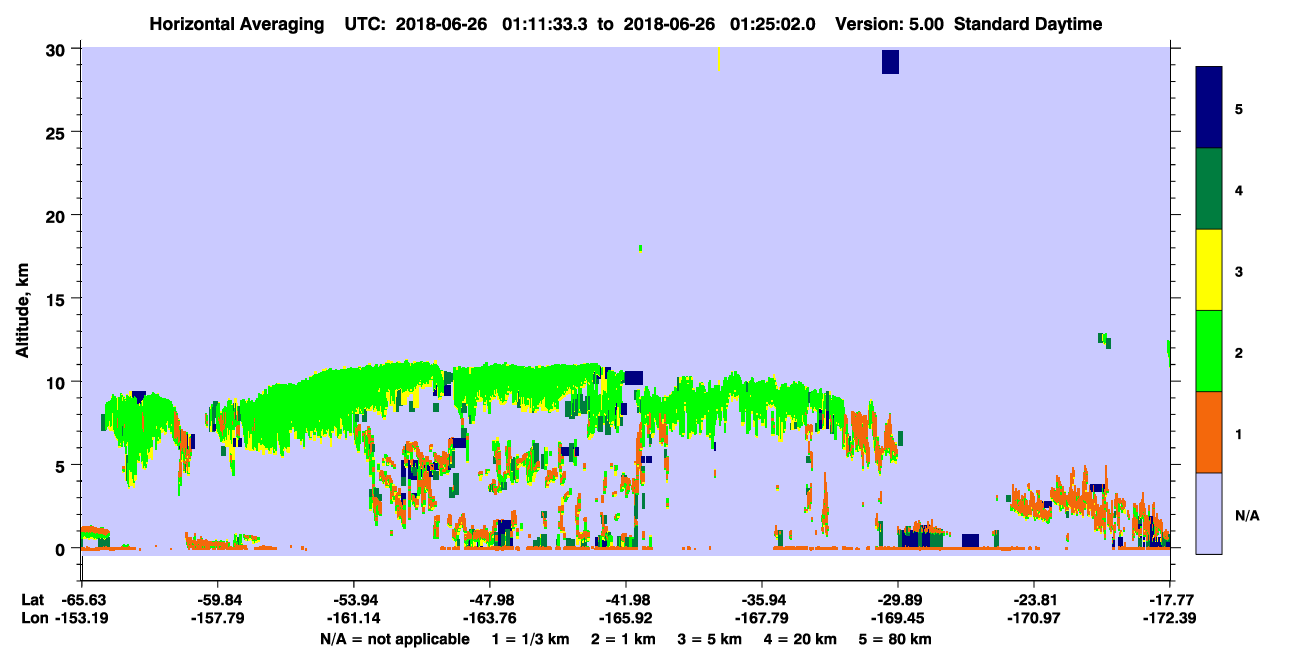
Task: Click the '1 = 1/3 km' legend note
Action: tap(530, 639)
